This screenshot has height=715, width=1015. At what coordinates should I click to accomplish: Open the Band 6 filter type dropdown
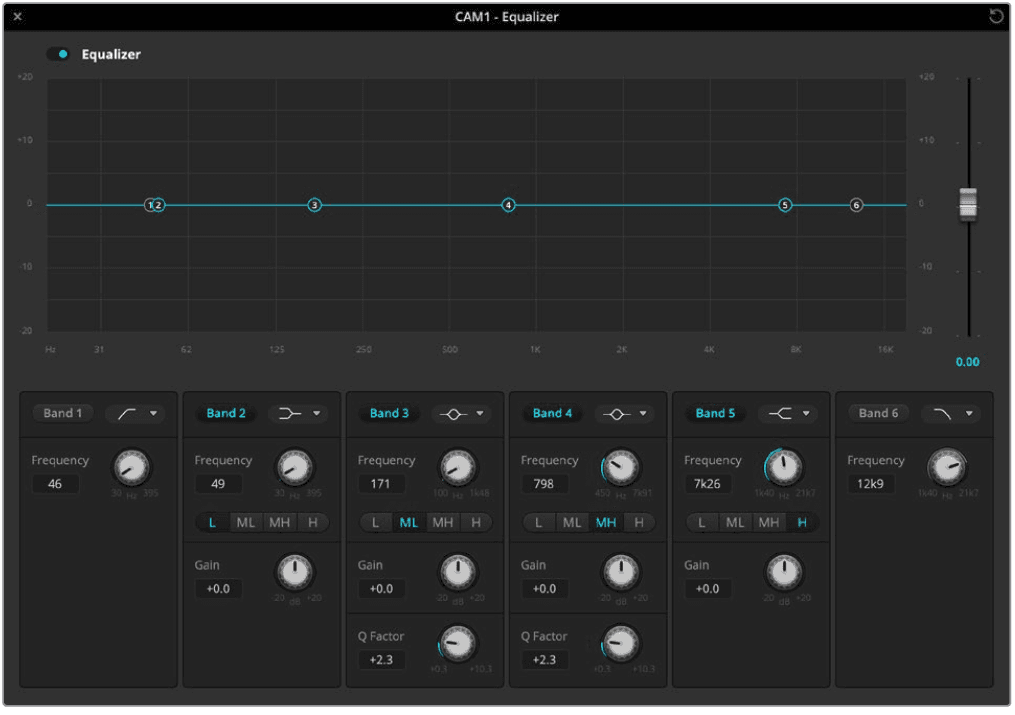point(952,413)
